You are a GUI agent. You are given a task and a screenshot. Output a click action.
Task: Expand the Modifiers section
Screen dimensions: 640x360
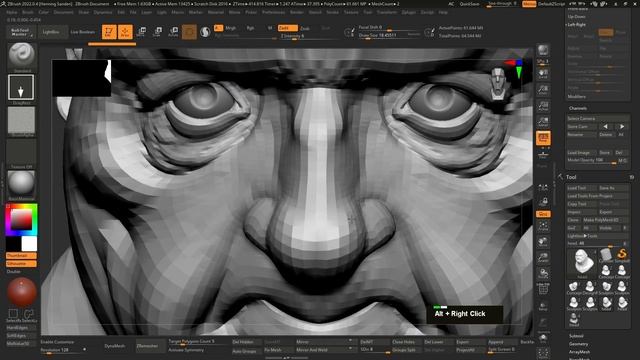point(576,97)
